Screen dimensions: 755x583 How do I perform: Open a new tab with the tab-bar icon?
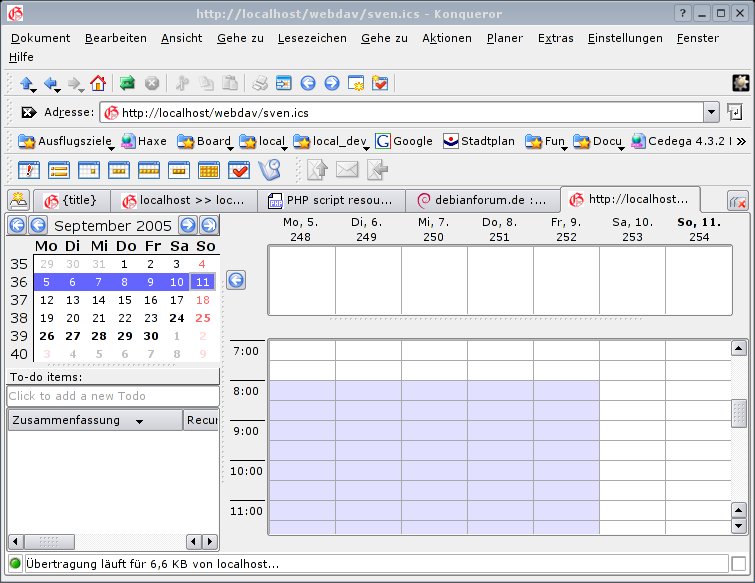tap(18, 199)
